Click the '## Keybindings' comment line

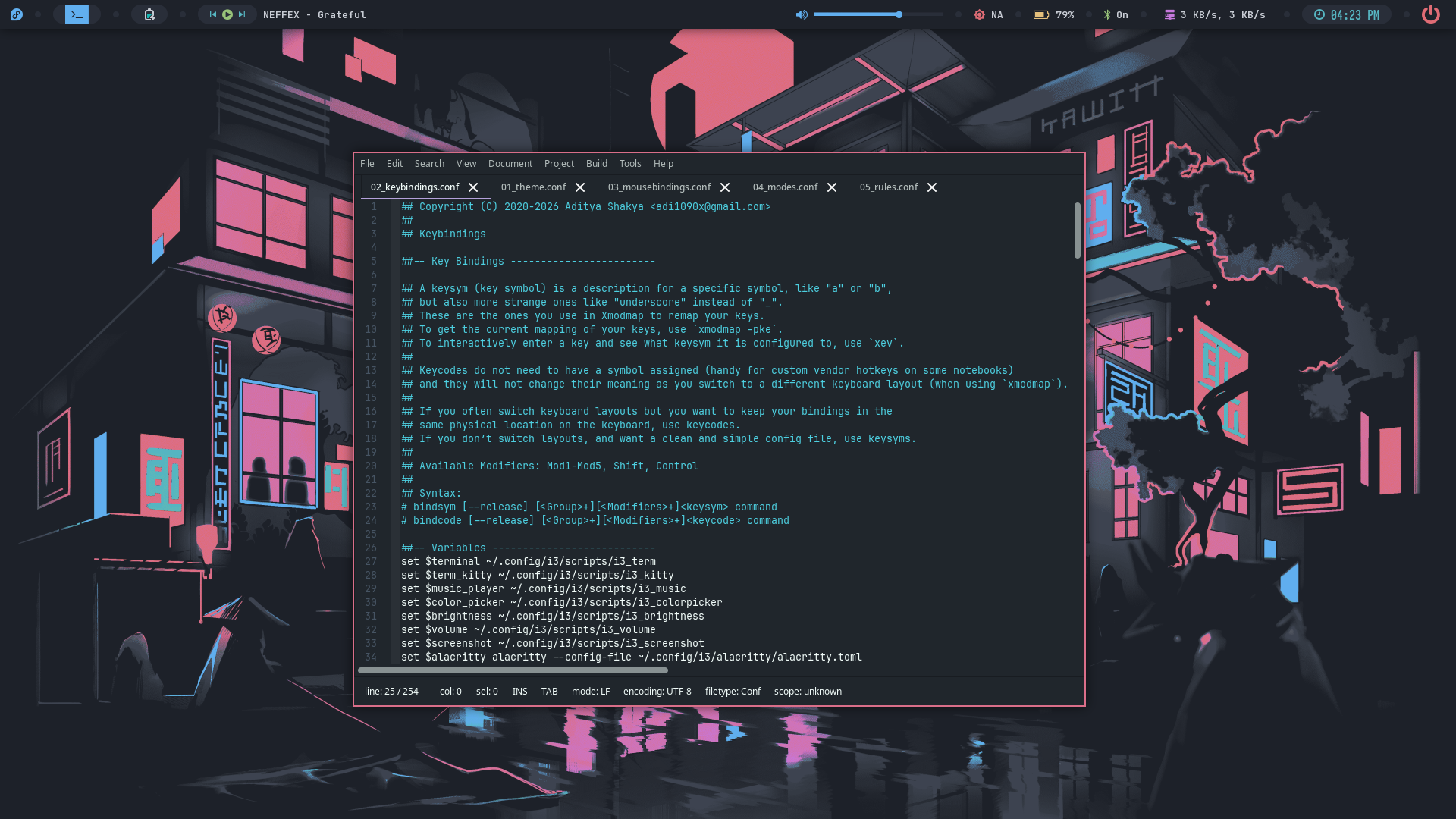point(444,234)
